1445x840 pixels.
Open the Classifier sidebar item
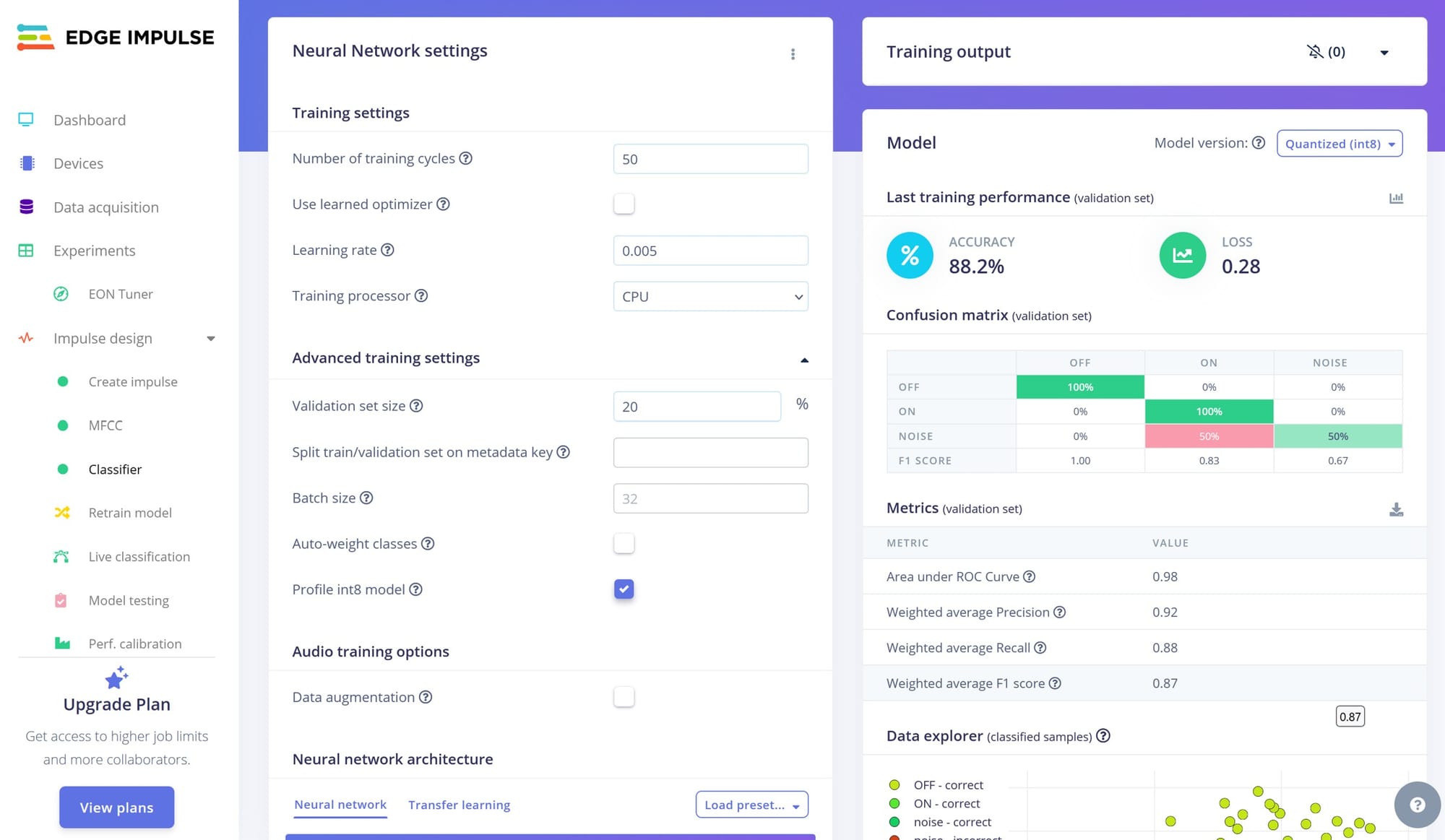(x=115, y=469)
